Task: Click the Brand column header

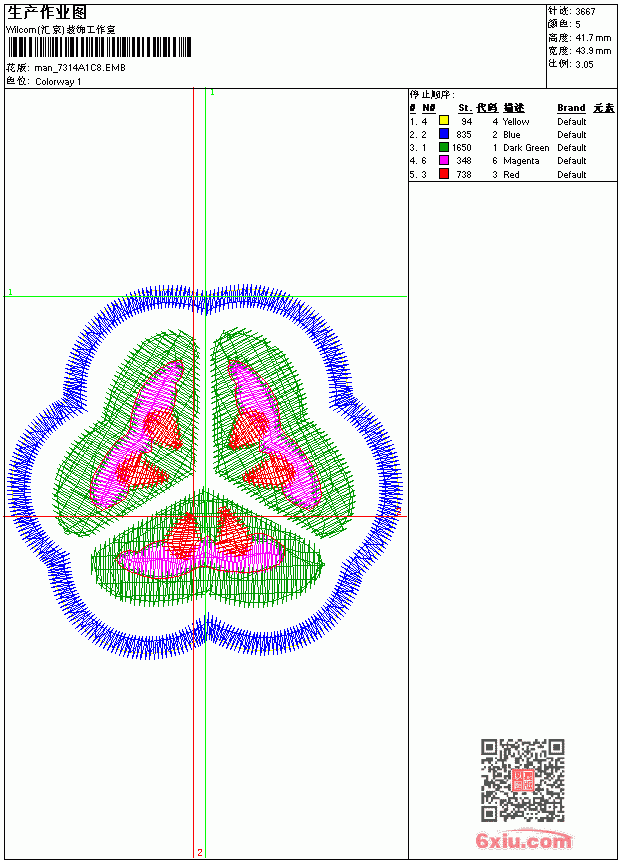Action: (x=571, y=108)
